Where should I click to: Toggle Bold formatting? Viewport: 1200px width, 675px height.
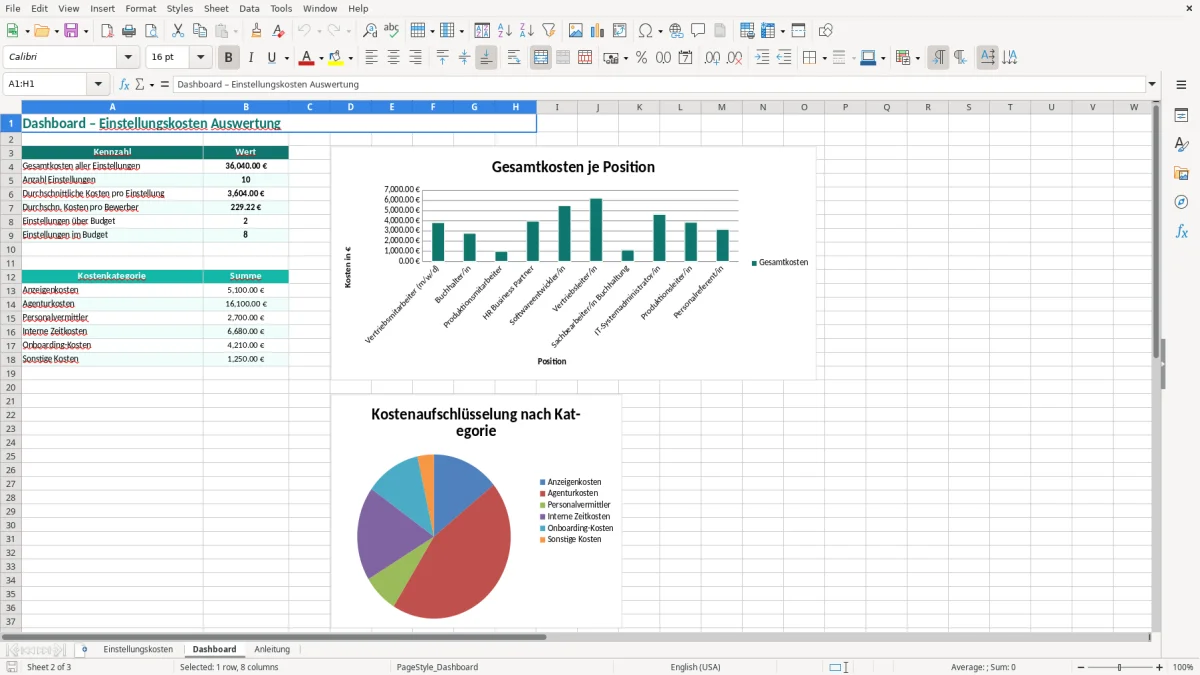229,58
